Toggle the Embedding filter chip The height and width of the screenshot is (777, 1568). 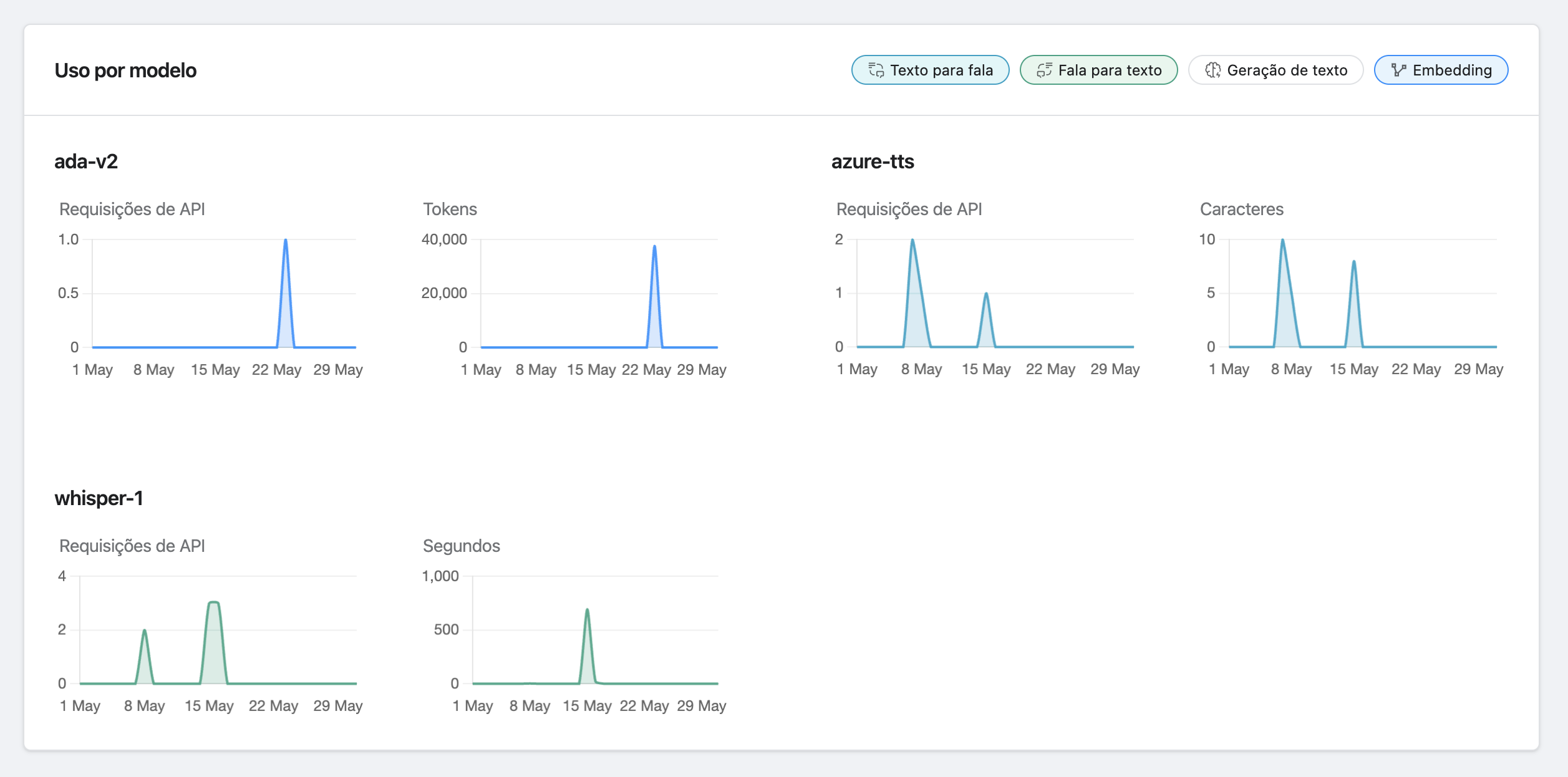pyautogui.click(x=1441, y=70)
